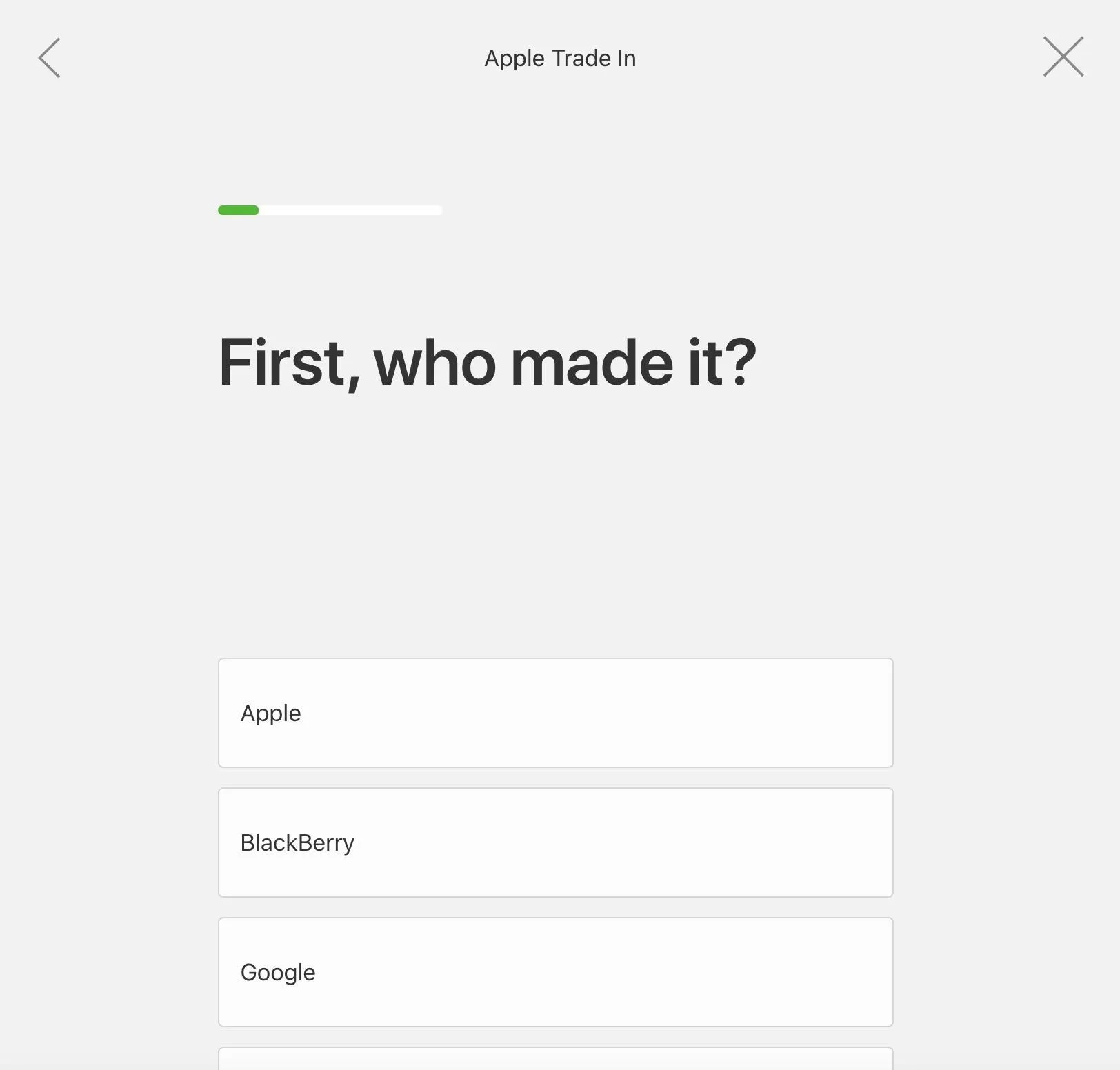Dismiss trade-in flow with the X icon
Image resolution: width=1120 pixels, height=1070 pixels.
(1063, 57)
